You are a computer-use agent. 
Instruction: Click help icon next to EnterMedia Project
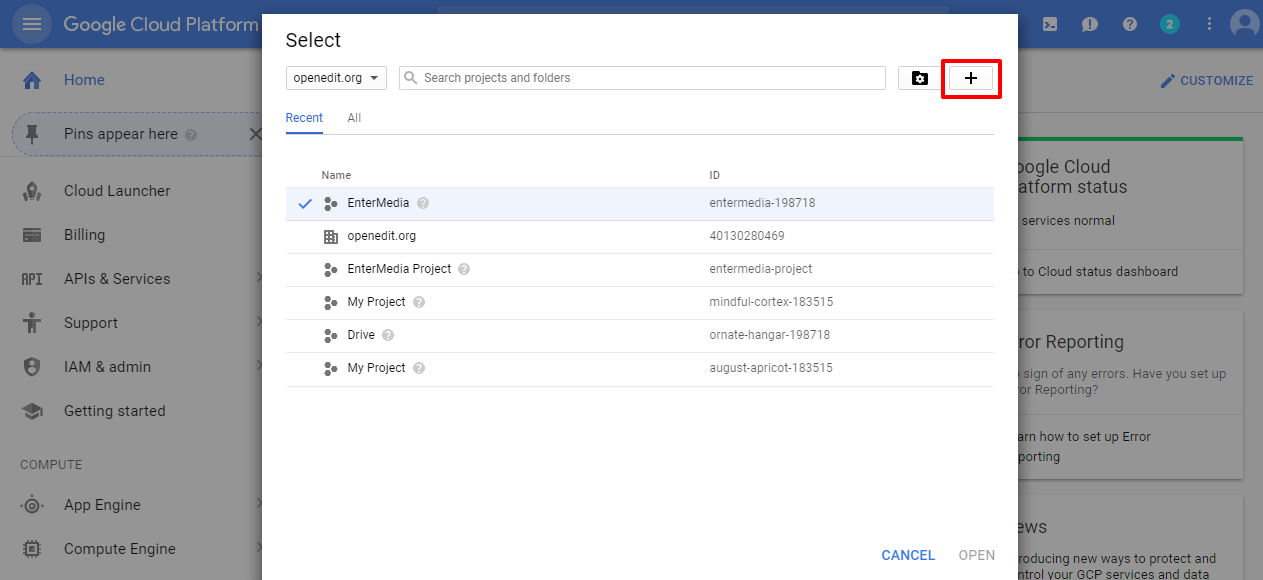click(x=465, y=269)
